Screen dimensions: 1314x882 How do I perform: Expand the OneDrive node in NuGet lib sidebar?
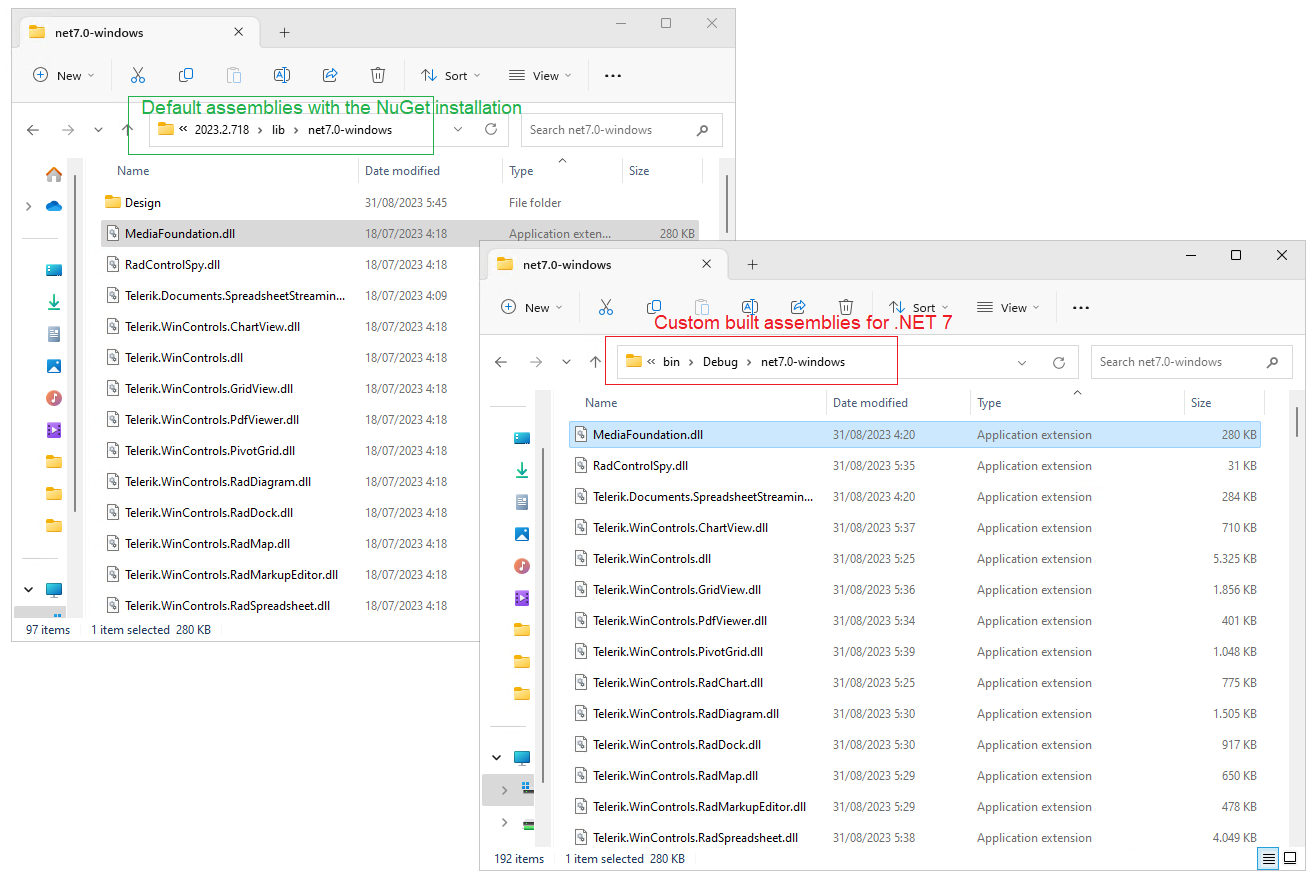pyautogui.click(x=28, y=206)
